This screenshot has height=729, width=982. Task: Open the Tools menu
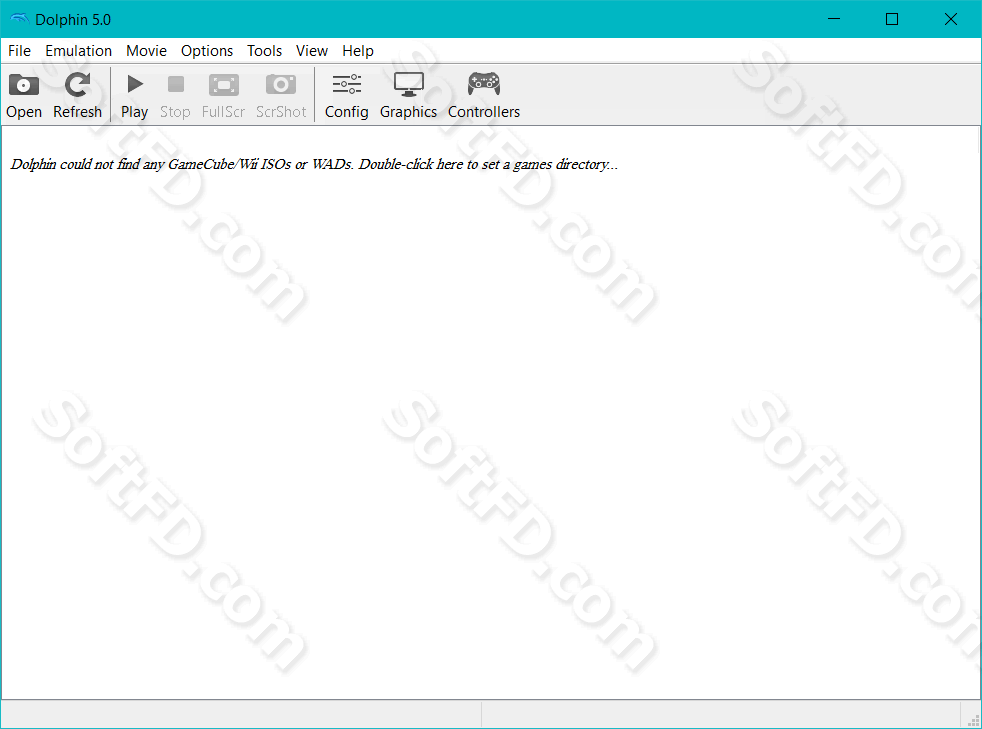click(x=264, y=51)
